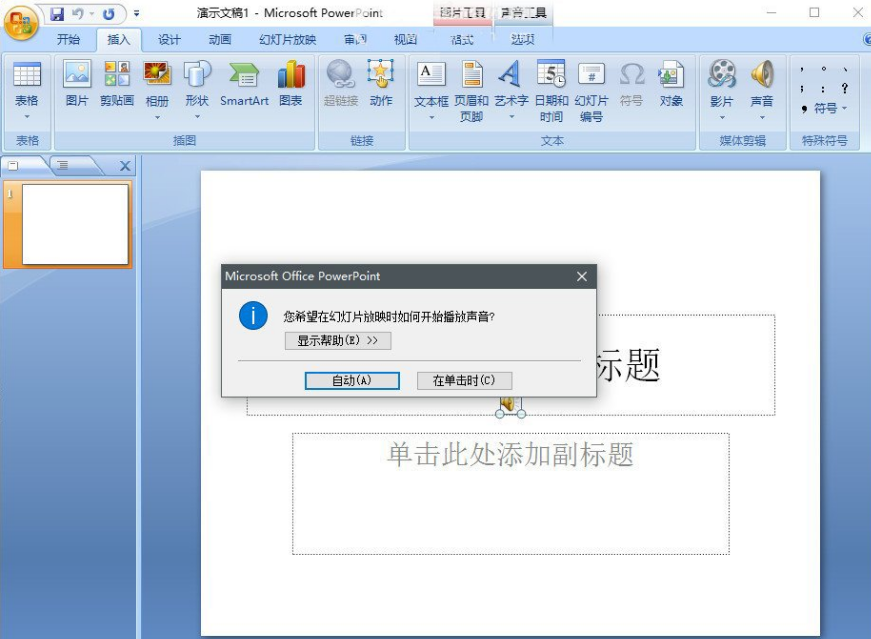
Task: Open PowerPoint help icon
Action: pos(867,39)
